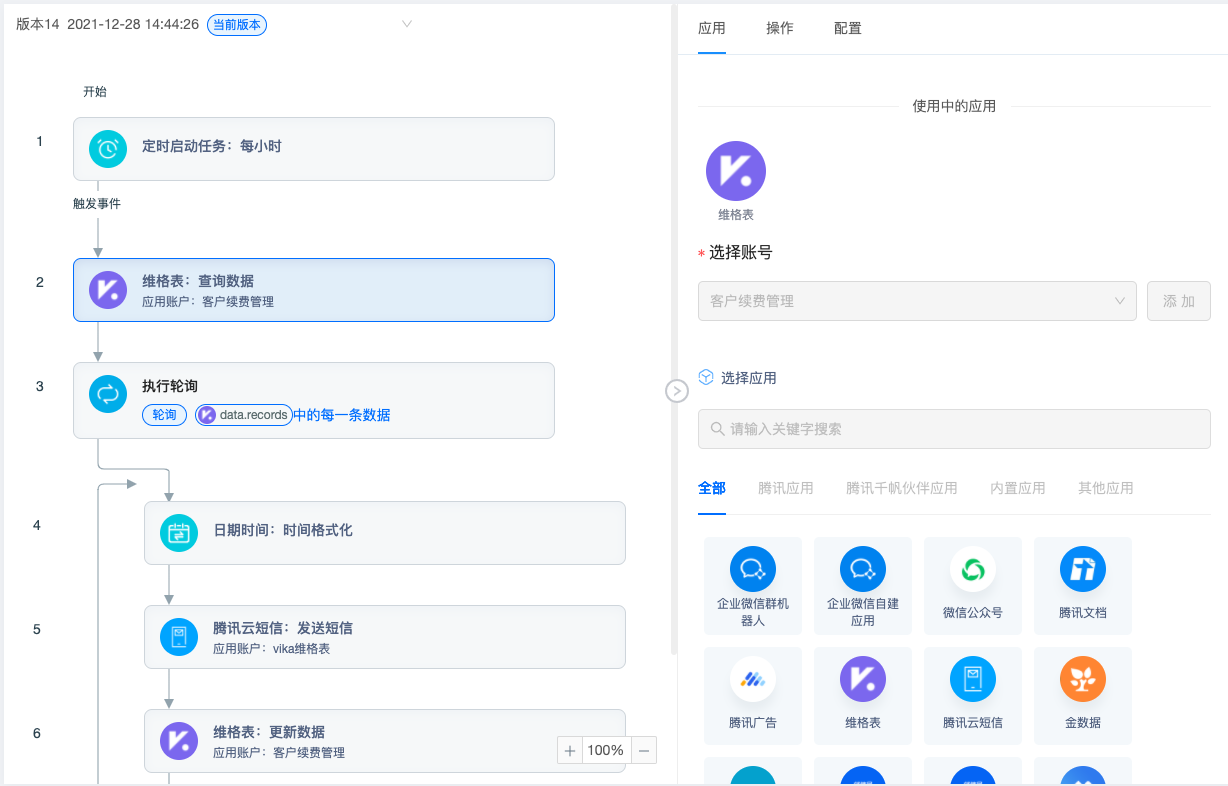The image size is (1228, 786).
Task: Click the 当前版本 badge
Action: click(x=237, y=25)
